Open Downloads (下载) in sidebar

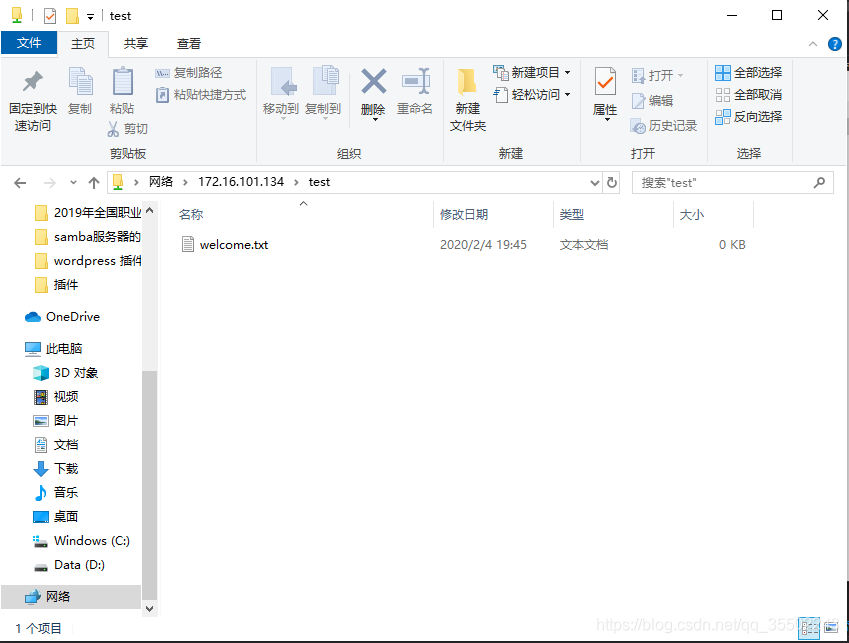(56, 469)
